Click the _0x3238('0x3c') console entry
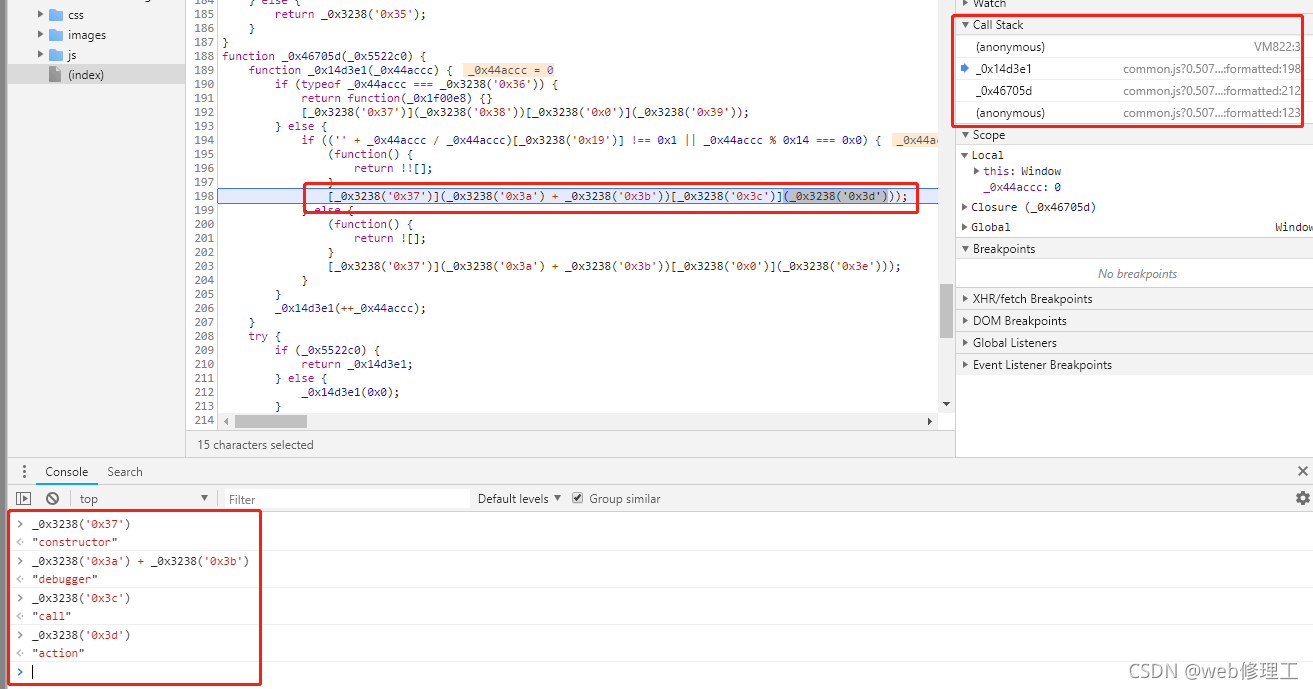Image resolution: width=1313 pixels, height=689 pixels. [81, 598]
